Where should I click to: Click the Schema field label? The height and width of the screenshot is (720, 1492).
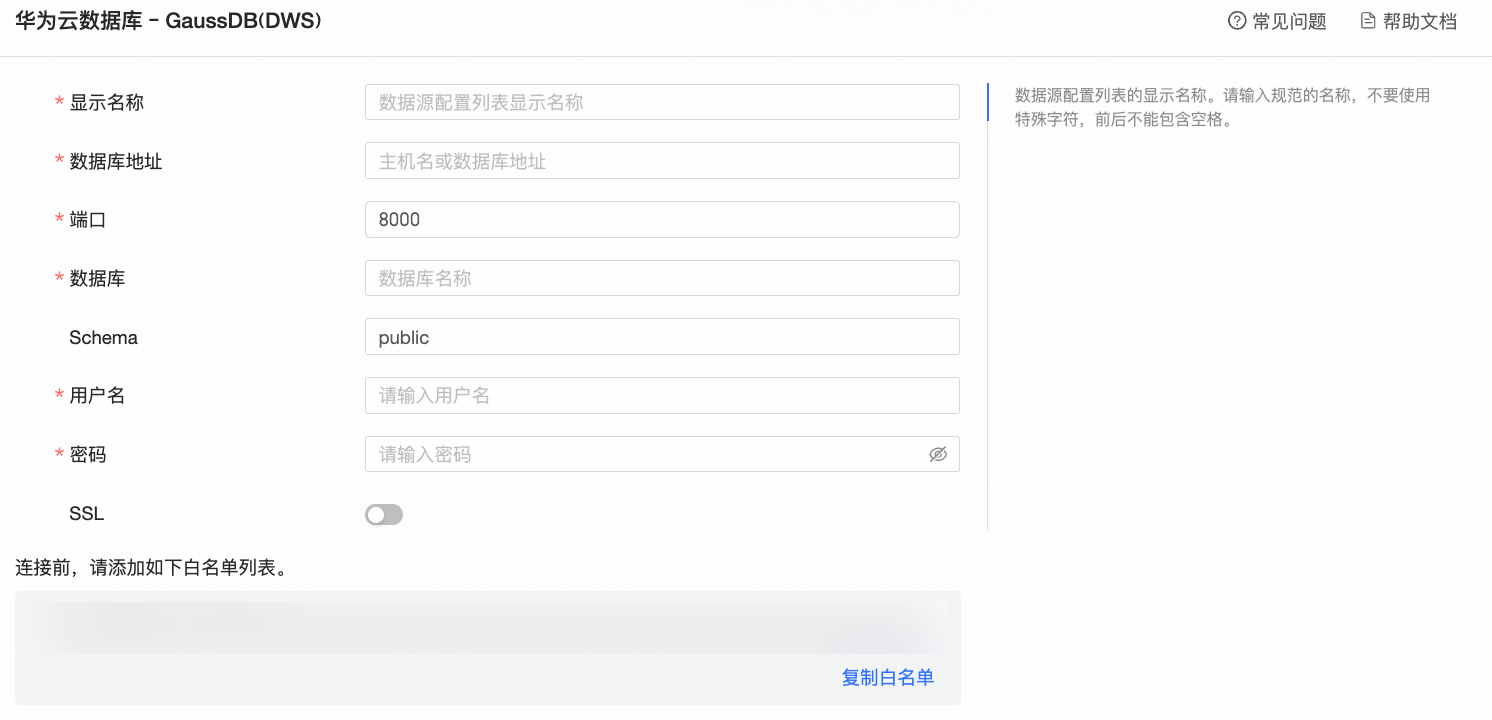click(x=103, y=337)
